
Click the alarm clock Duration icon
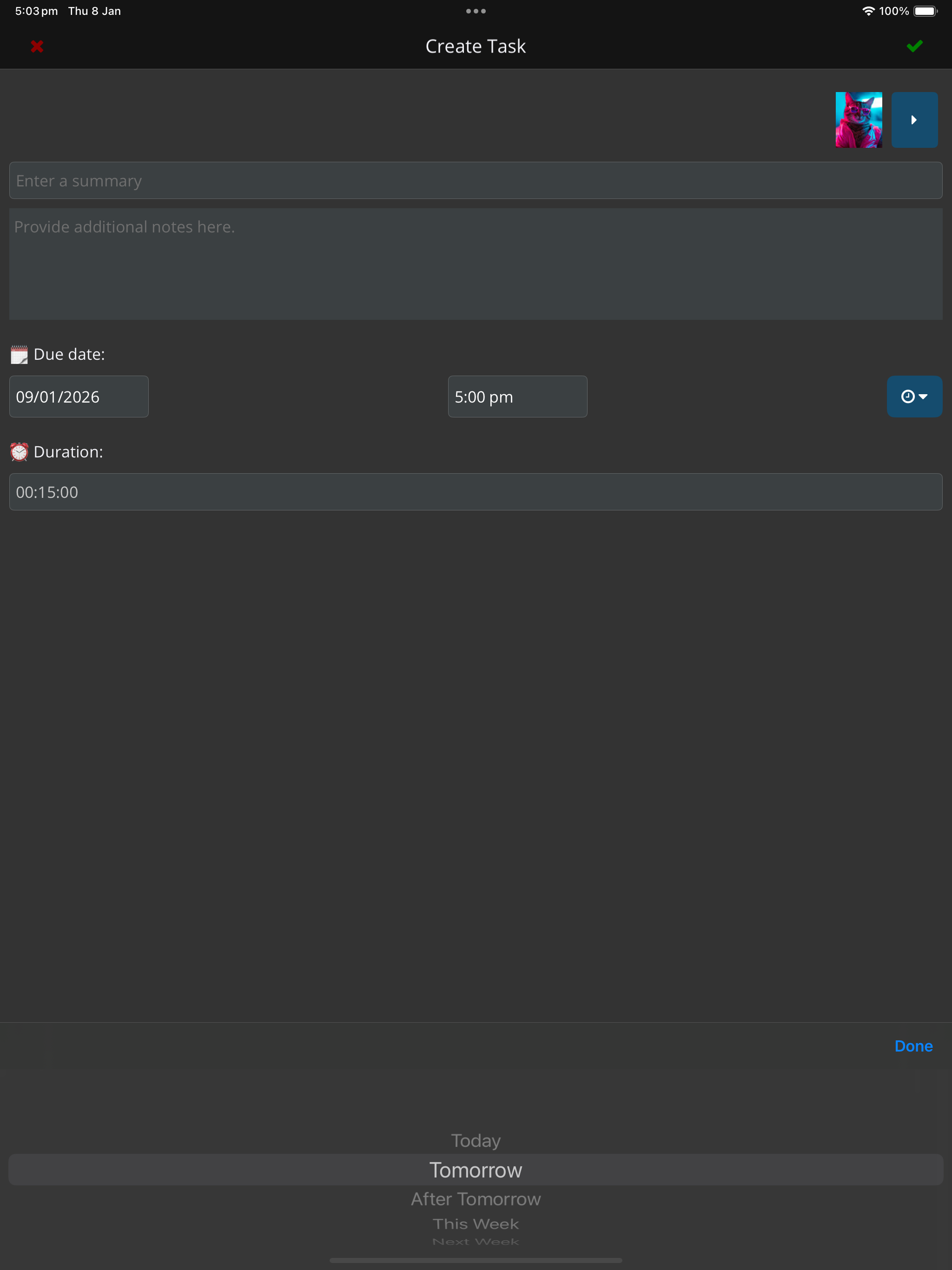point(19,452)
